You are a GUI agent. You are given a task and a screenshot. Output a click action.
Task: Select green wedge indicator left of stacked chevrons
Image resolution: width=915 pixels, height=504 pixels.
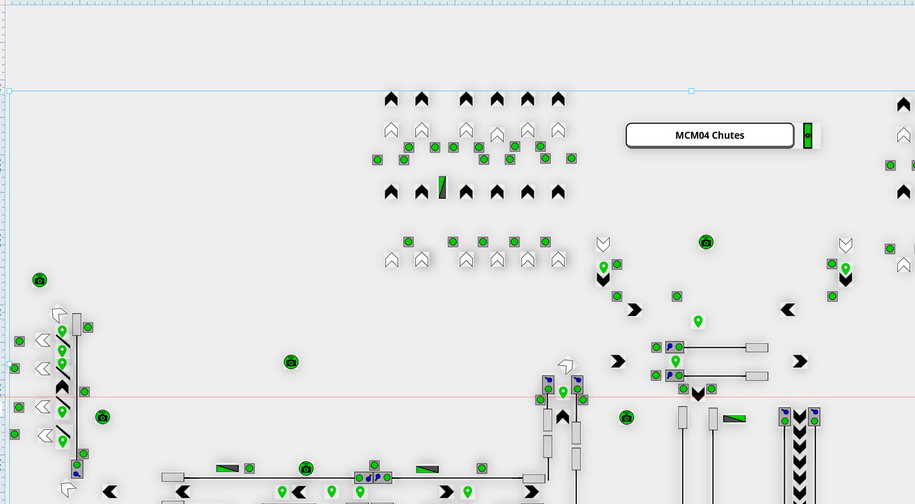pyautogui.click(x=735, y=418)
